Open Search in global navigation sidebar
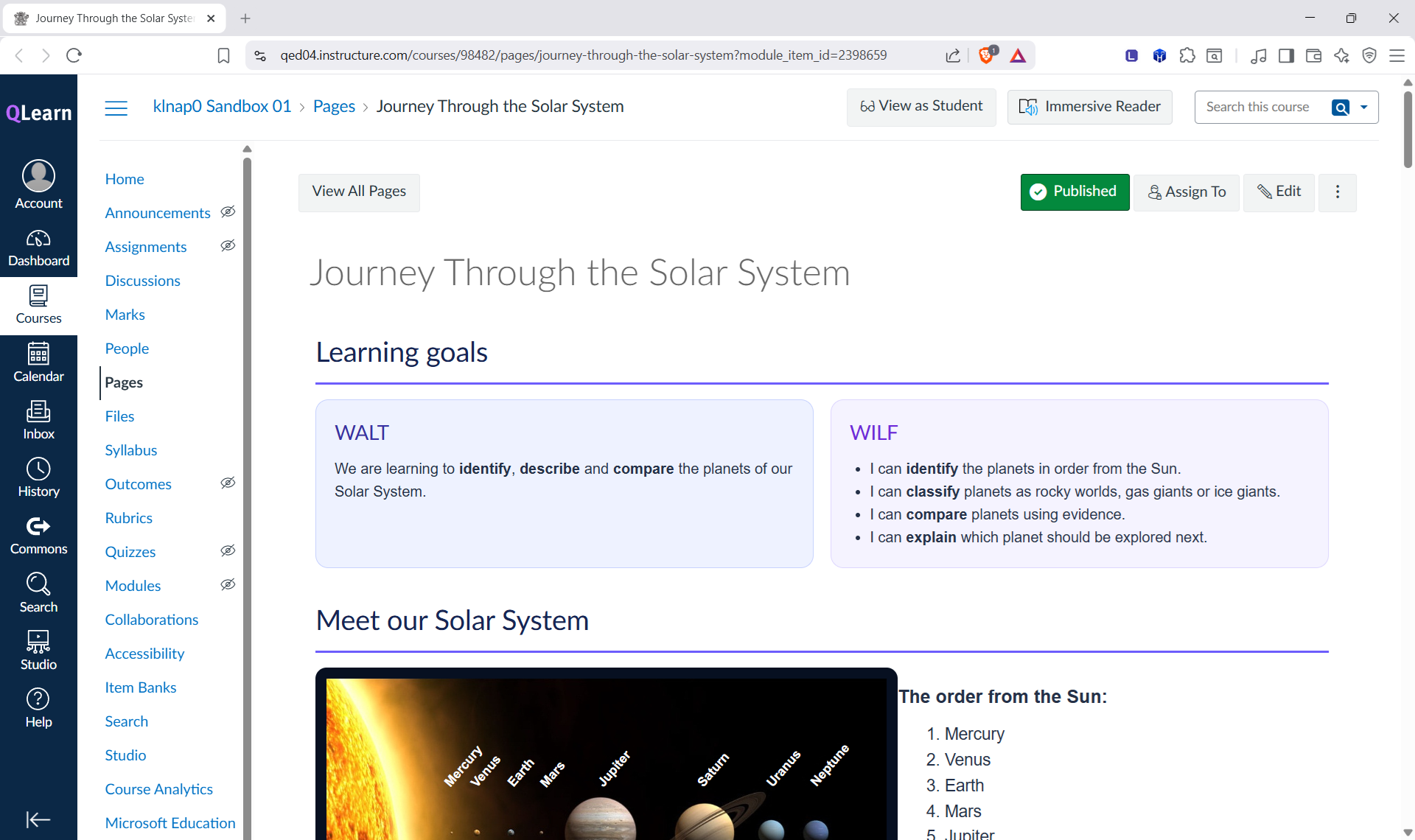The image size is (1415, 840). pos(38,593)
